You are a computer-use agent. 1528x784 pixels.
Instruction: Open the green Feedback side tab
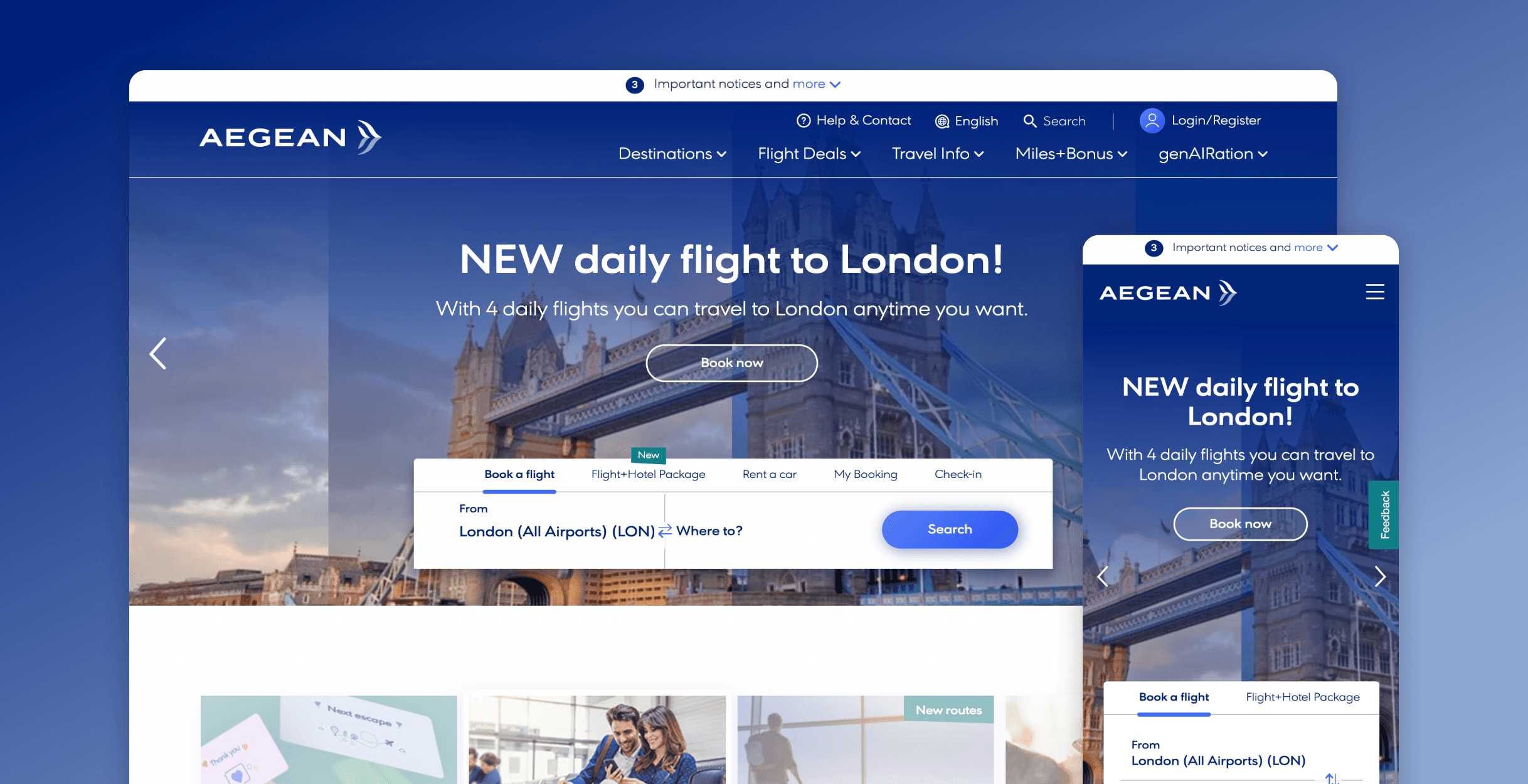coord(1384,515)
